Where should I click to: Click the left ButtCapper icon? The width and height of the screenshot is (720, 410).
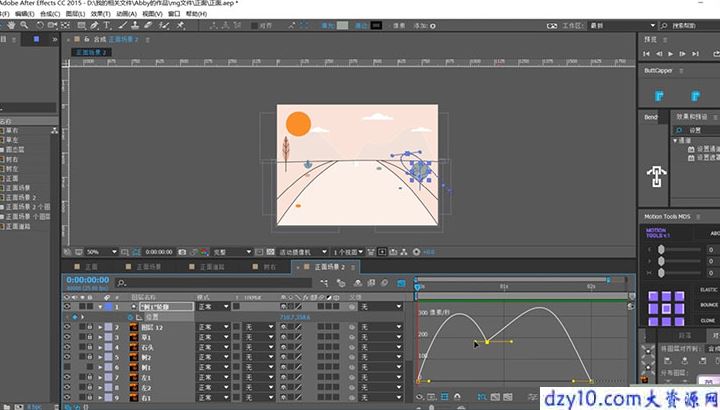coord(659,95)
